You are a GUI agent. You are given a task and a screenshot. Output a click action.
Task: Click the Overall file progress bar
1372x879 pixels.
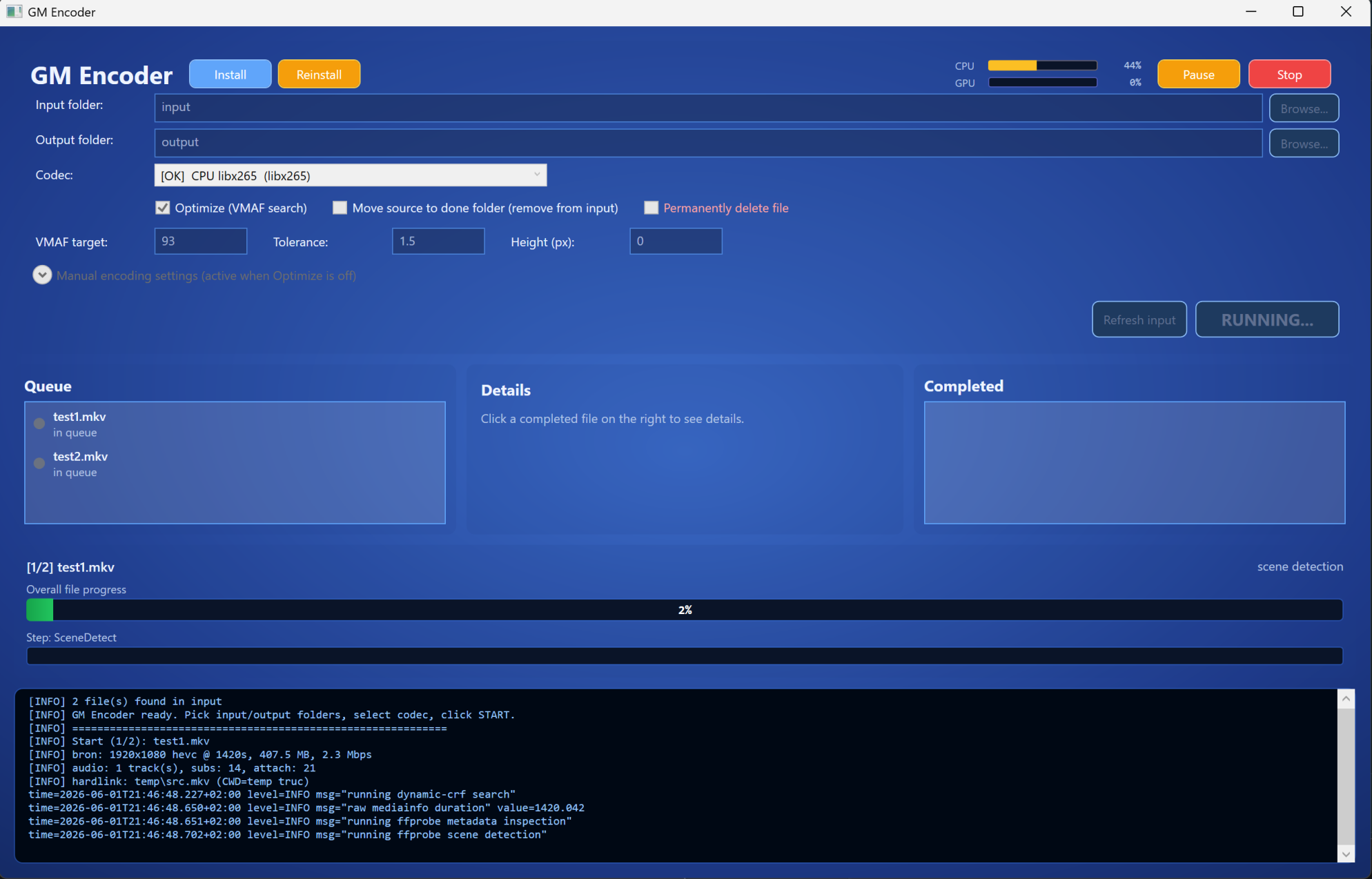[x=685, y=610]
